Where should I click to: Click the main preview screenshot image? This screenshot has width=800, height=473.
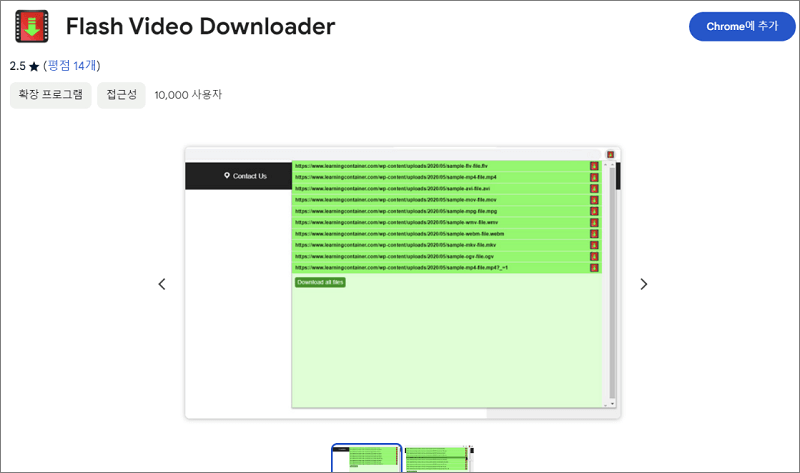pyautogui.click(x=403, y=283)
